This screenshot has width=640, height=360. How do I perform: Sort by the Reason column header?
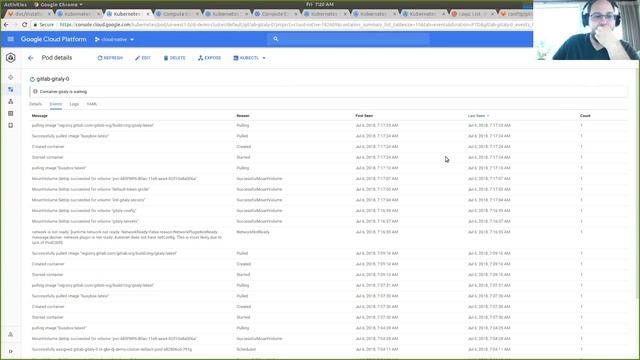tap(243, 116)
